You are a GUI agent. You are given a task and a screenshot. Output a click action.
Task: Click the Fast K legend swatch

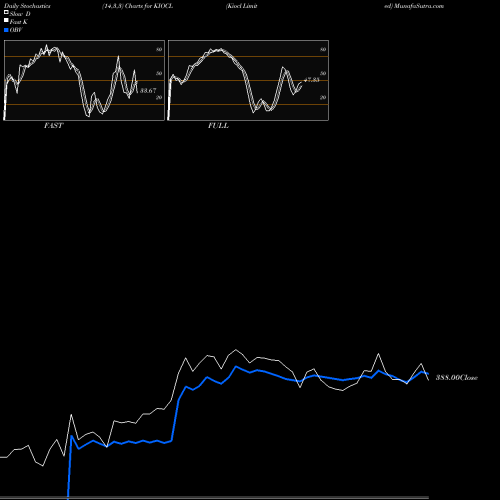click(x=6, y=20)
